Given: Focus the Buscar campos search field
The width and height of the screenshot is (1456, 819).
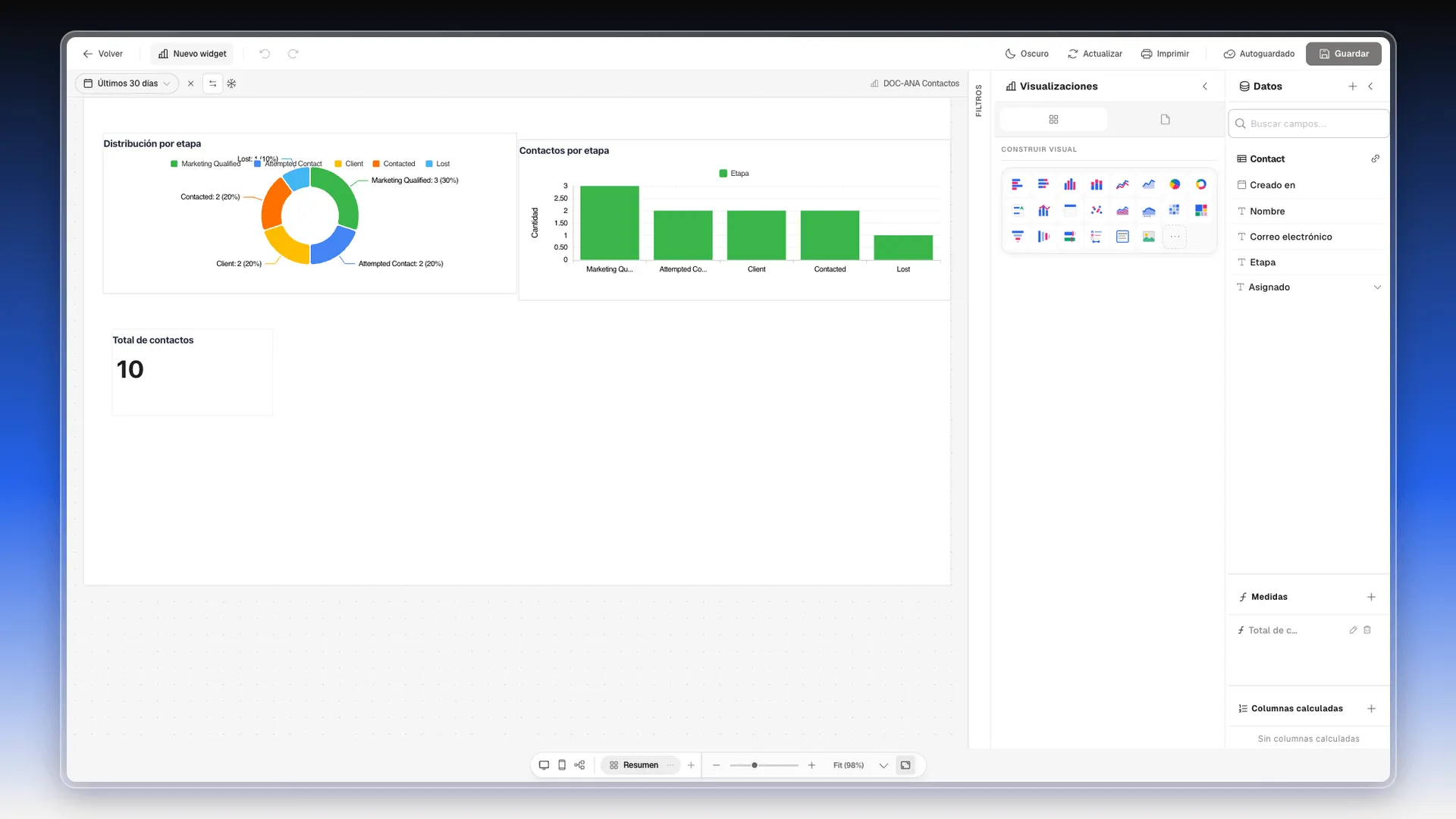Looking at the screenshot, I should click(x=1309, y=124).
